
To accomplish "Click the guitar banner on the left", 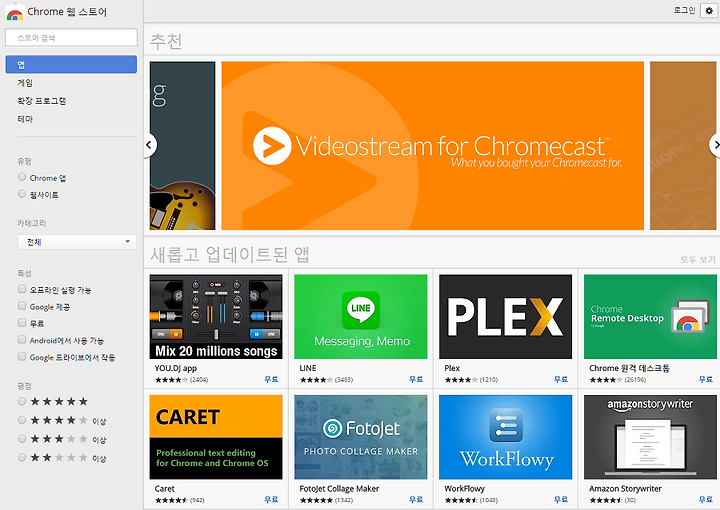I will (x=182, y=146).
